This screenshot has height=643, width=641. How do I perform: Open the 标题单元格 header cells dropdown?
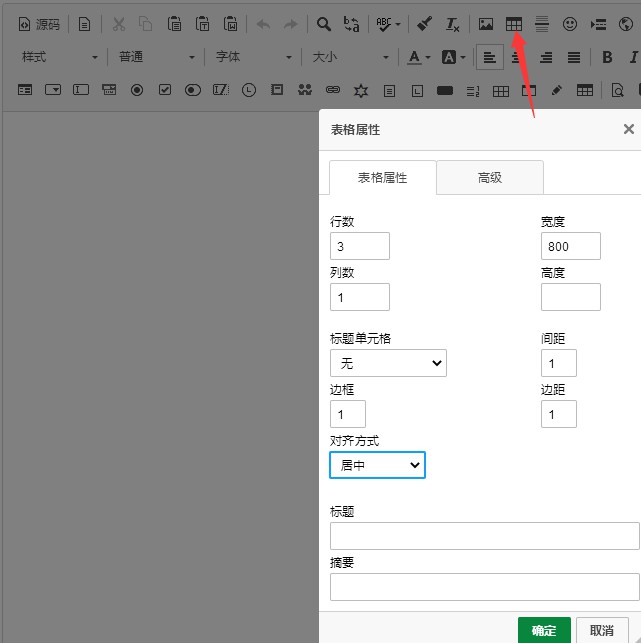point(388,363)
